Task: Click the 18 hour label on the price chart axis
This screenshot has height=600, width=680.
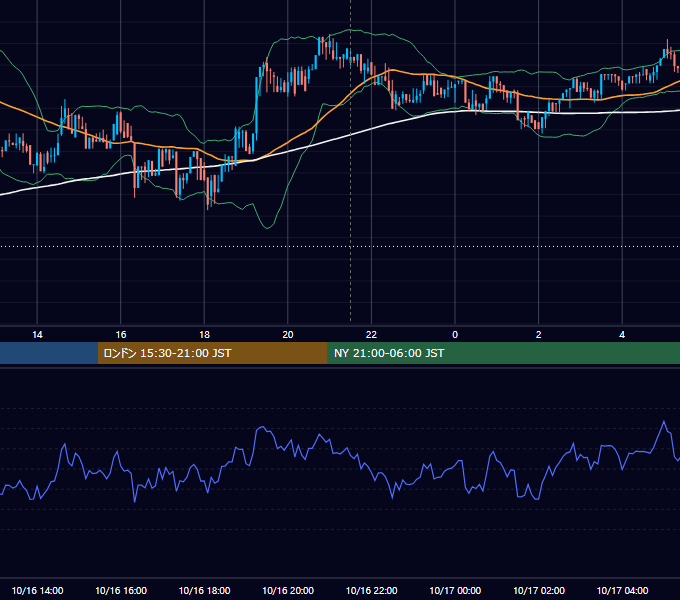Action: coord(204,335)
